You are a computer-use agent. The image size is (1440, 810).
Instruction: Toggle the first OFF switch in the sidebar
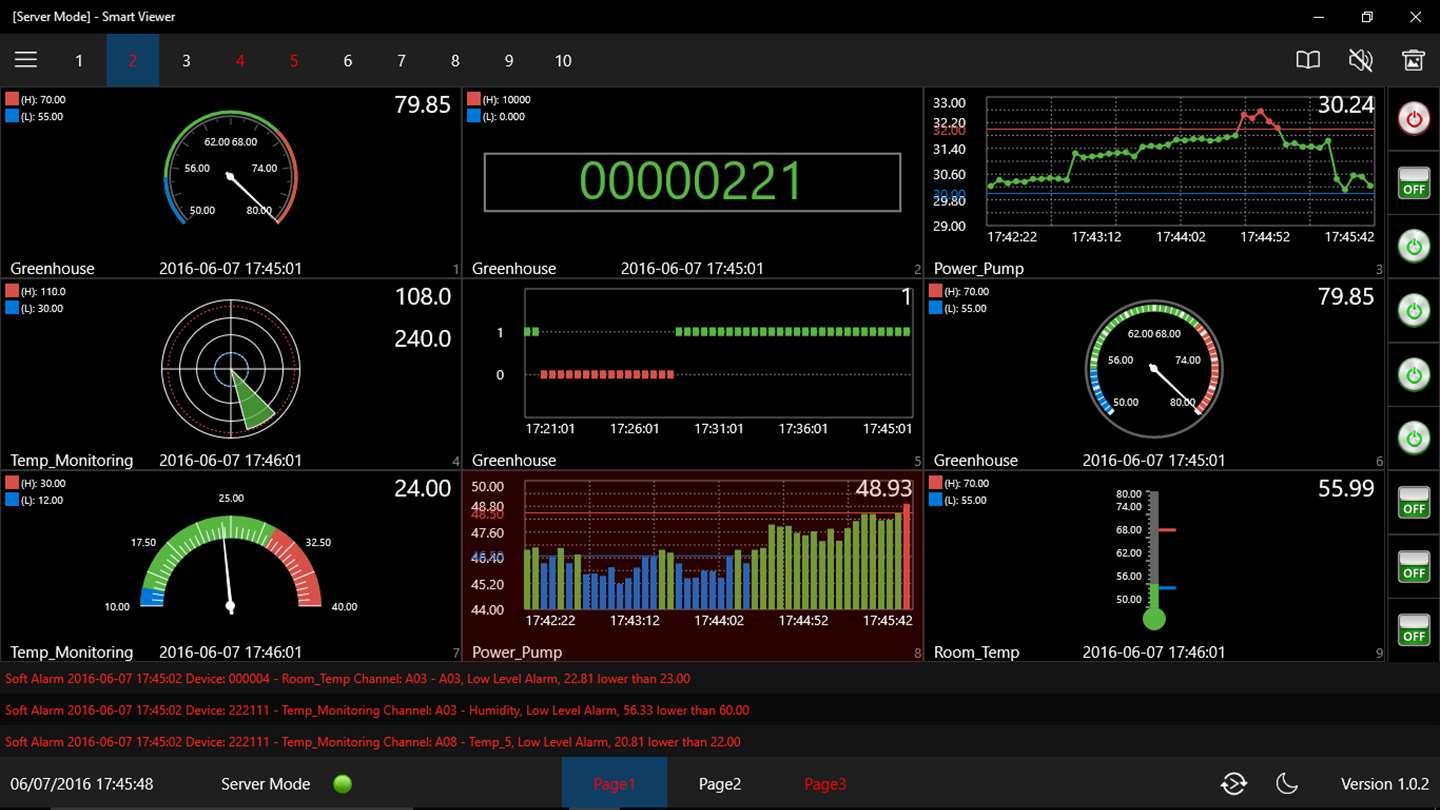[1414, 183]
